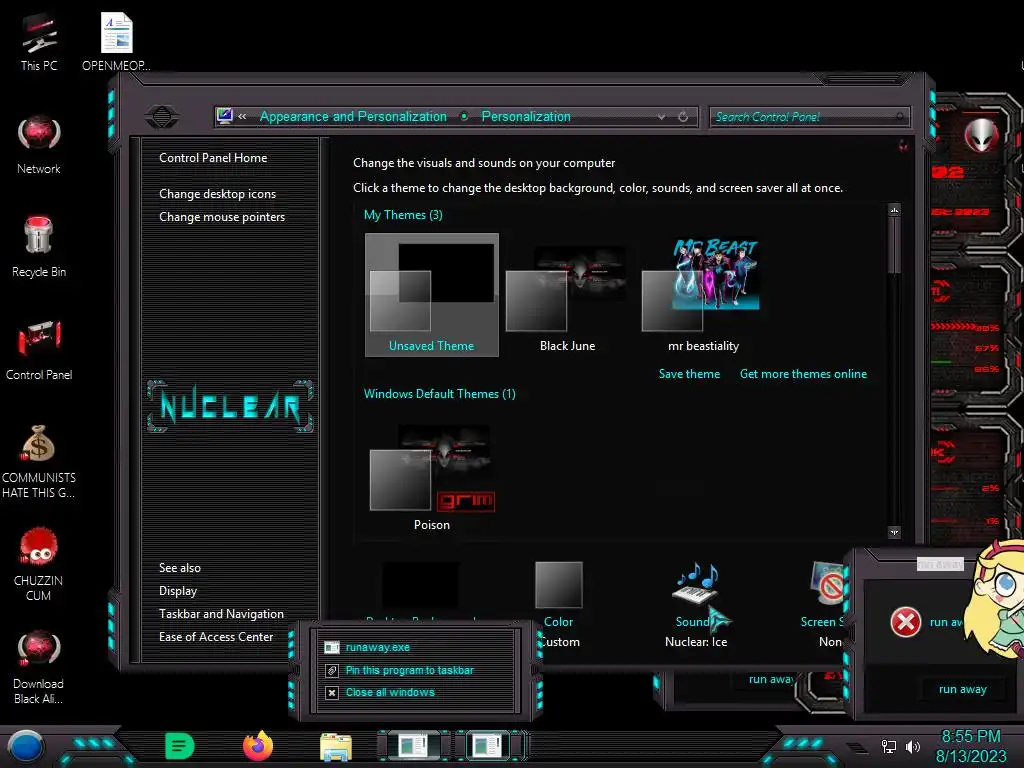Switch to second taskbar window button

point(488,746)
